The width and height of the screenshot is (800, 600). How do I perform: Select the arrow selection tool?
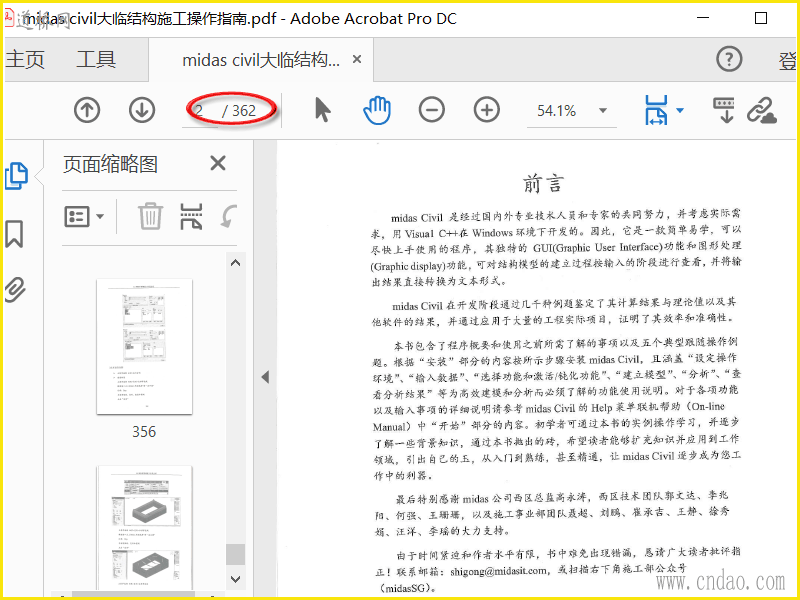322,110
